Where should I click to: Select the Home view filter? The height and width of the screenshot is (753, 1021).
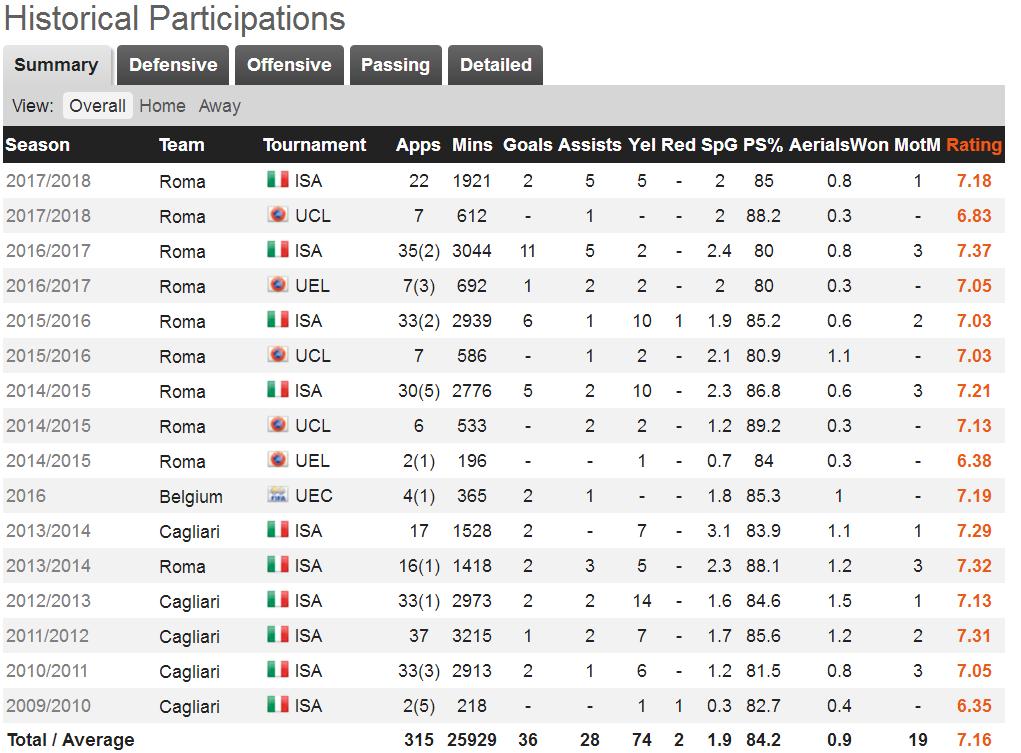point(162,106)
